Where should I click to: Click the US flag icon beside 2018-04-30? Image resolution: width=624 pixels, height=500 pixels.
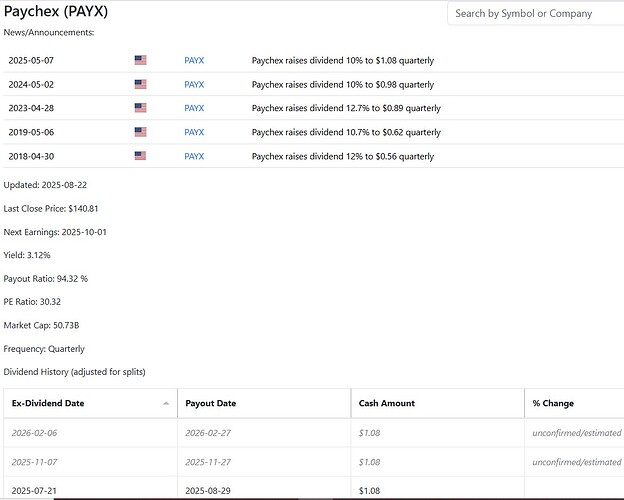coord(140,156)
